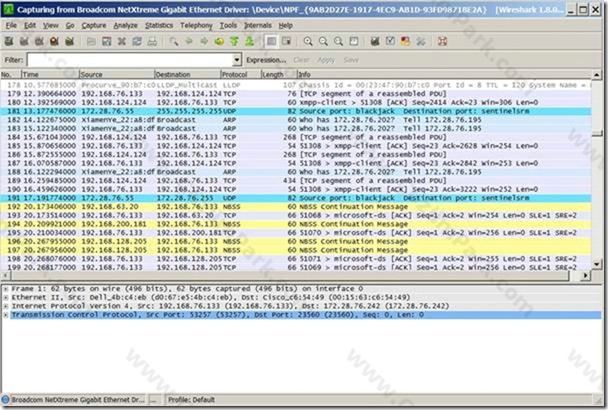Screen dimensions: 608x410
Task: Select packet 181 UDP blackjack row
Action: tap(296, 111)
